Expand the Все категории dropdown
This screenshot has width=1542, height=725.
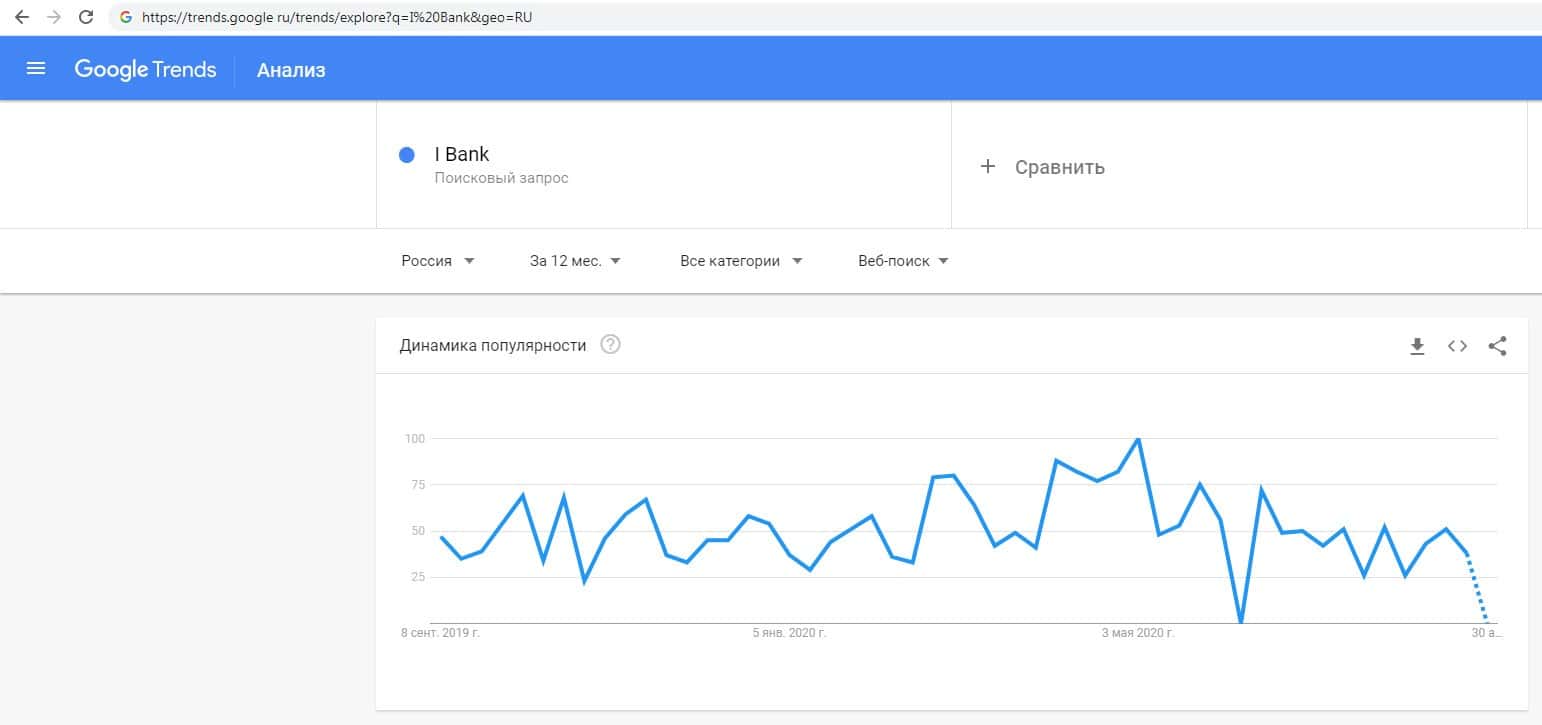[x=741, y=261]
